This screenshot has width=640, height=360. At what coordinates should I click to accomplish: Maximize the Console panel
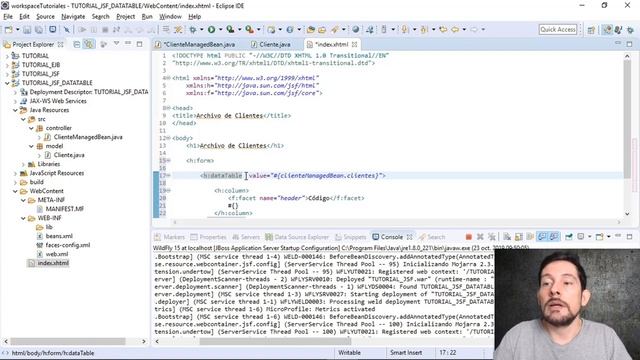tap(630, 236)
